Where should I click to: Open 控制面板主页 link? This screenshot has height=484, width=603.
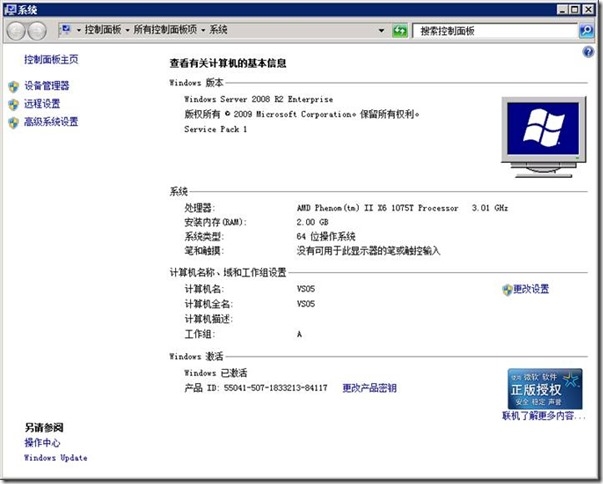click(51, 59)
